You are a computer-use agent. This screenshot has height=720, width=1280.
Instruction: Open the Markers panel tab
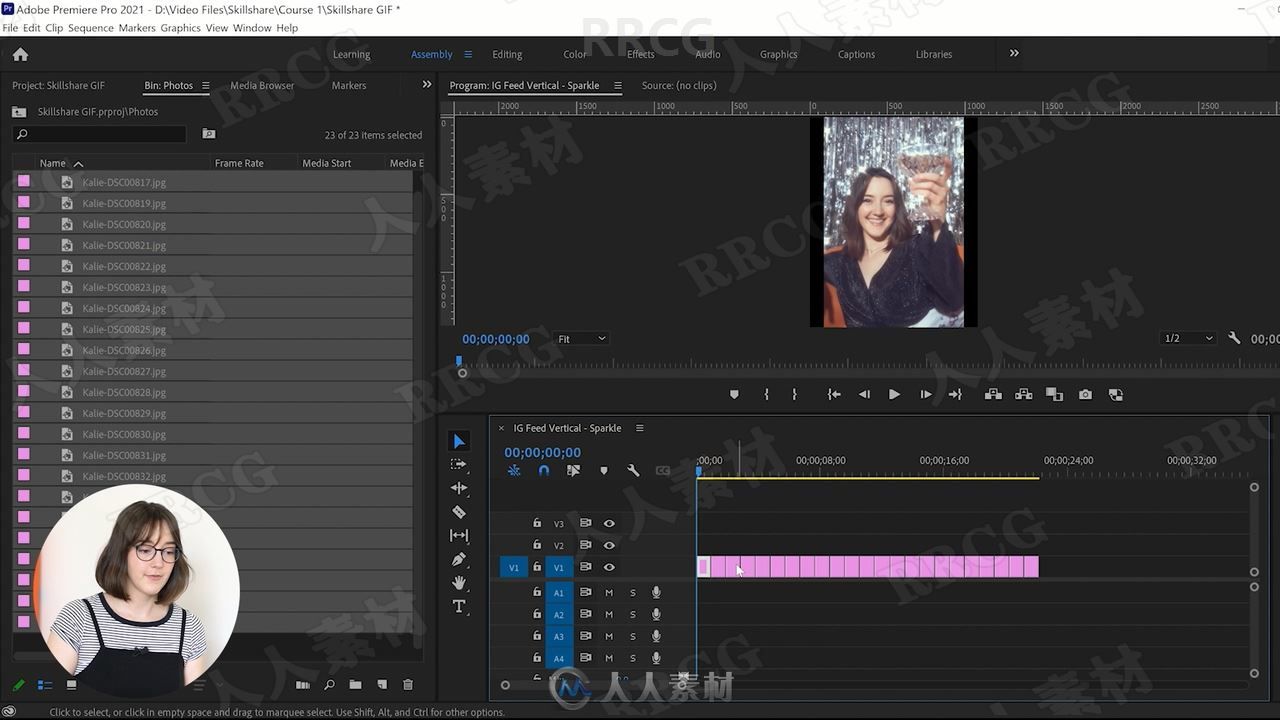[x=349, y=85]
